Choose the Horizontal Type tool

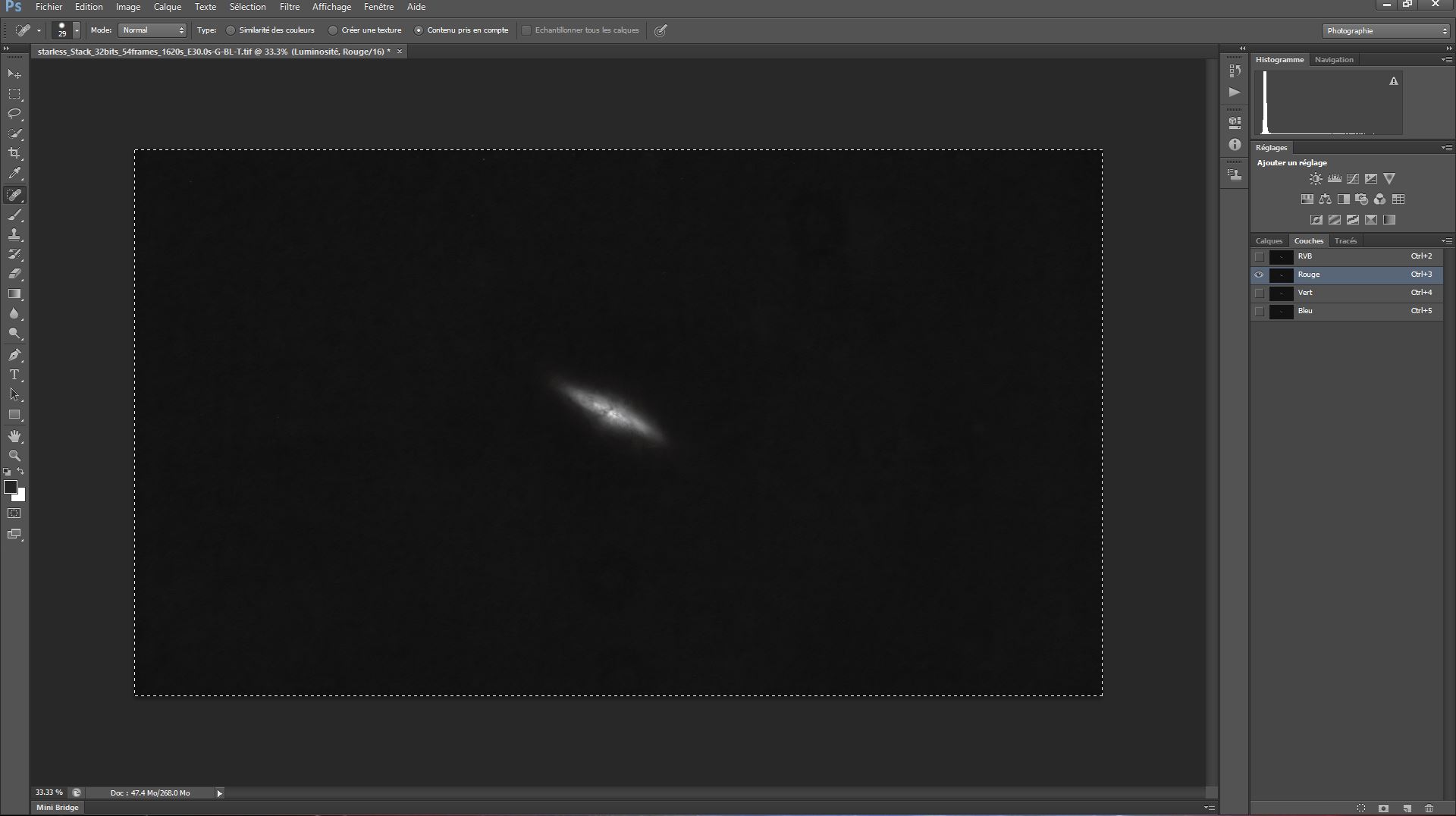(x=14, y=375)
